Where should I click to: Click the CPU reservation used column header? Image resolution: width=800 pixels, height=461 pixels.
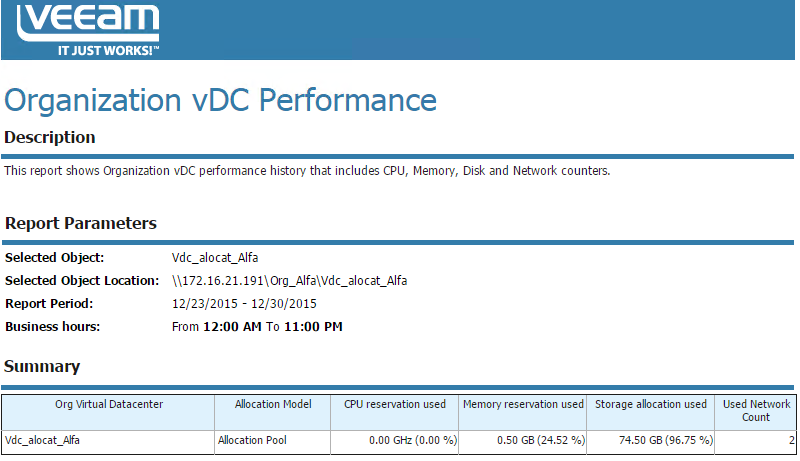[395, 404]
